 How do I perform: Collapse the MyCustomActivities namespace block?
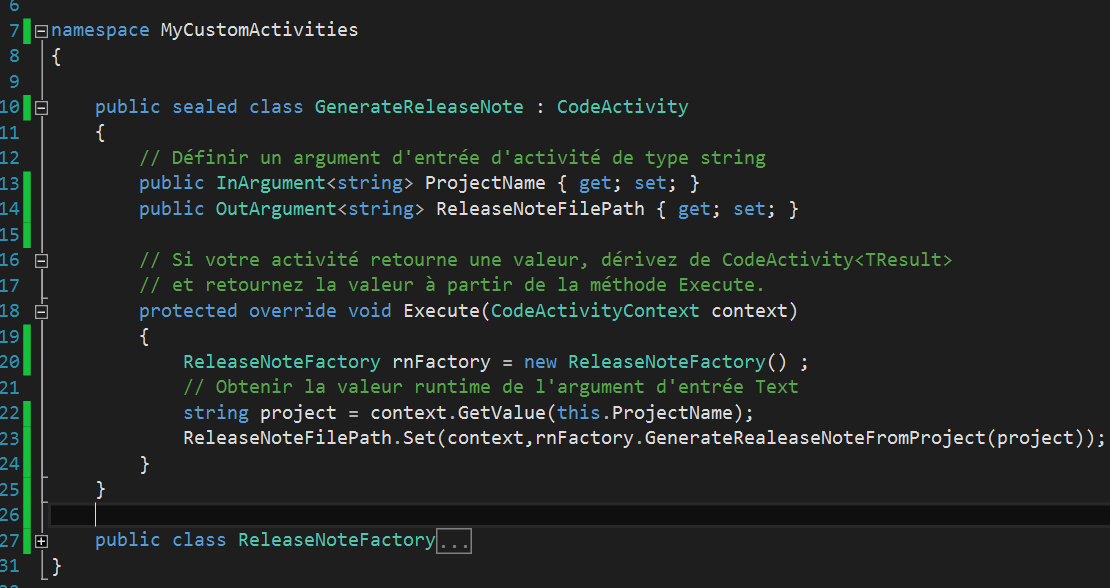(x=41, y=31)
